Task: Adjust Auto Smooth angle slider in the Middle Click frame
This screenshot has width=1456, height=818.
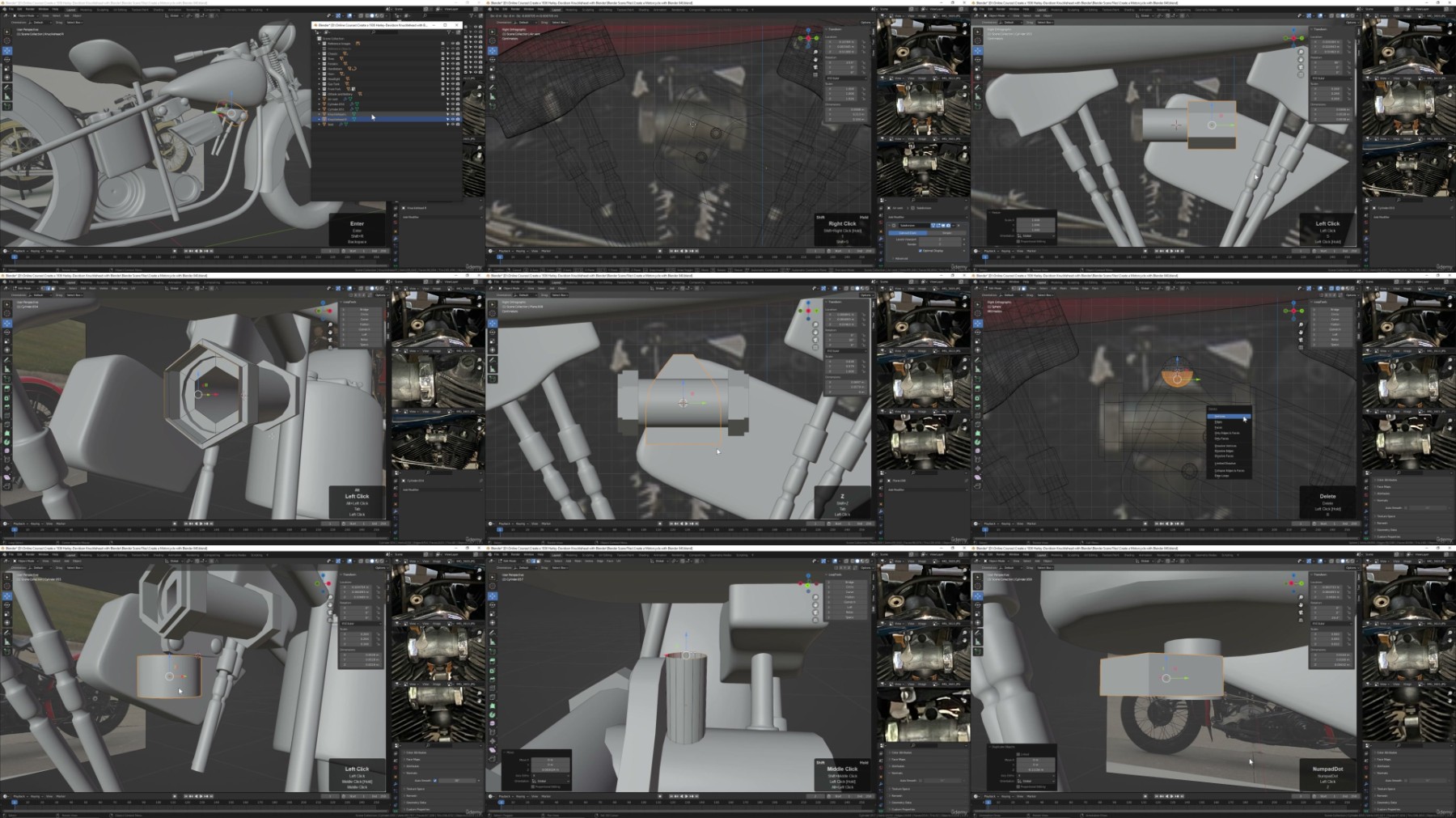Action: [x=942, y=780]
